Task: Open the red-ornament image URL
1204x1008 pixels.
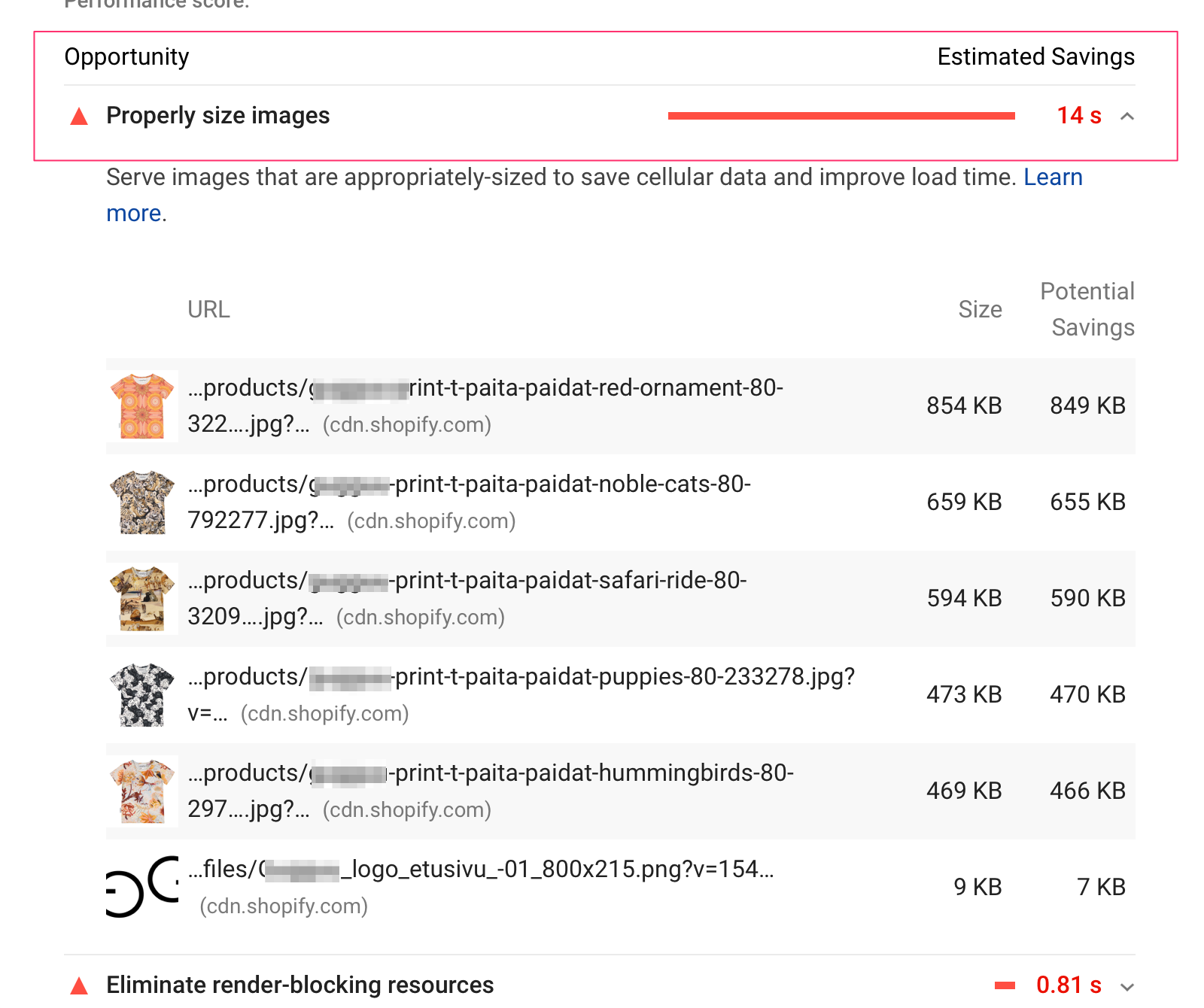Action: pyautogui.click(x=485, y=388)
